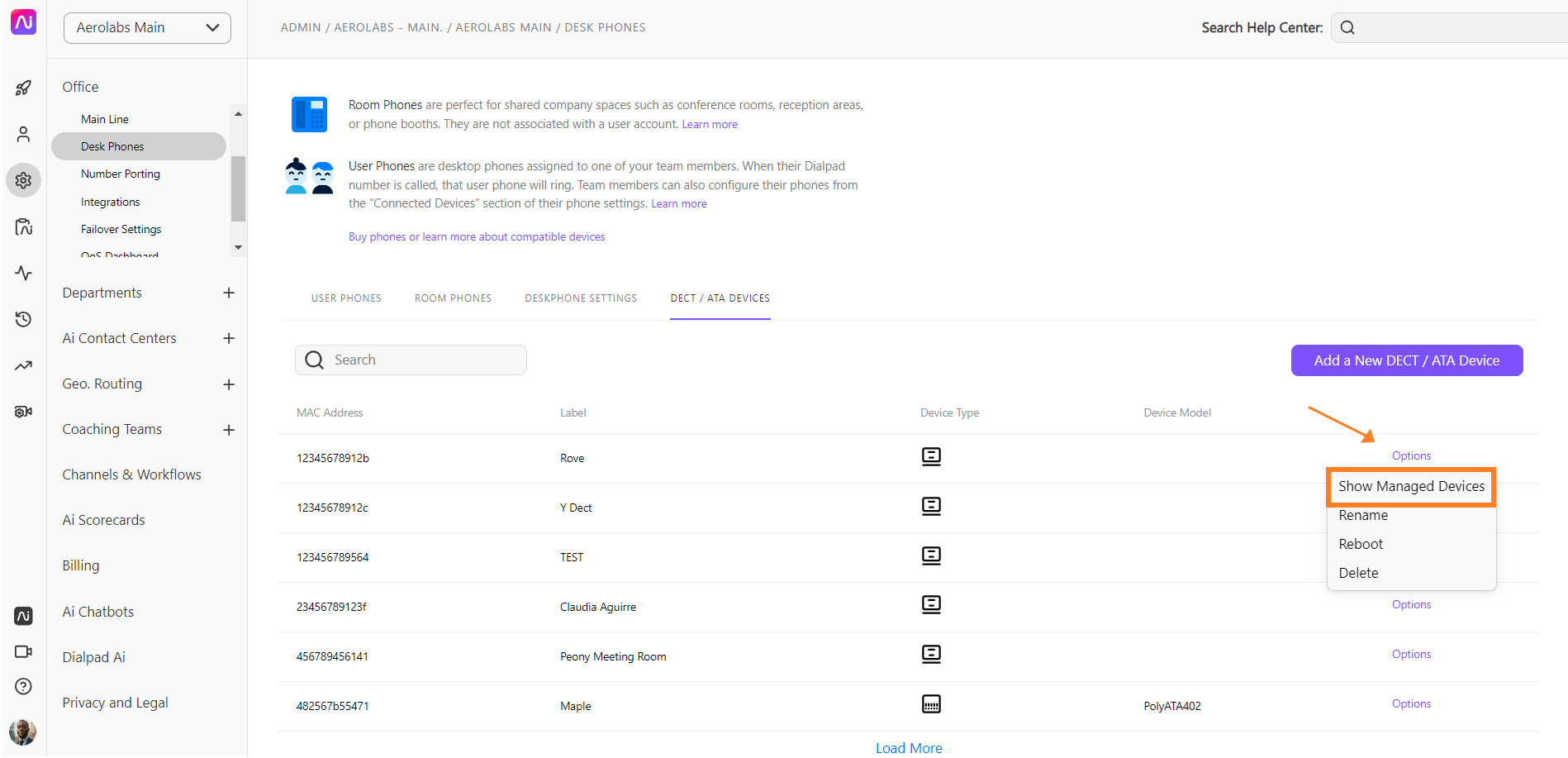Open Buy phones or compatible devices link

(x=477, y=236)
